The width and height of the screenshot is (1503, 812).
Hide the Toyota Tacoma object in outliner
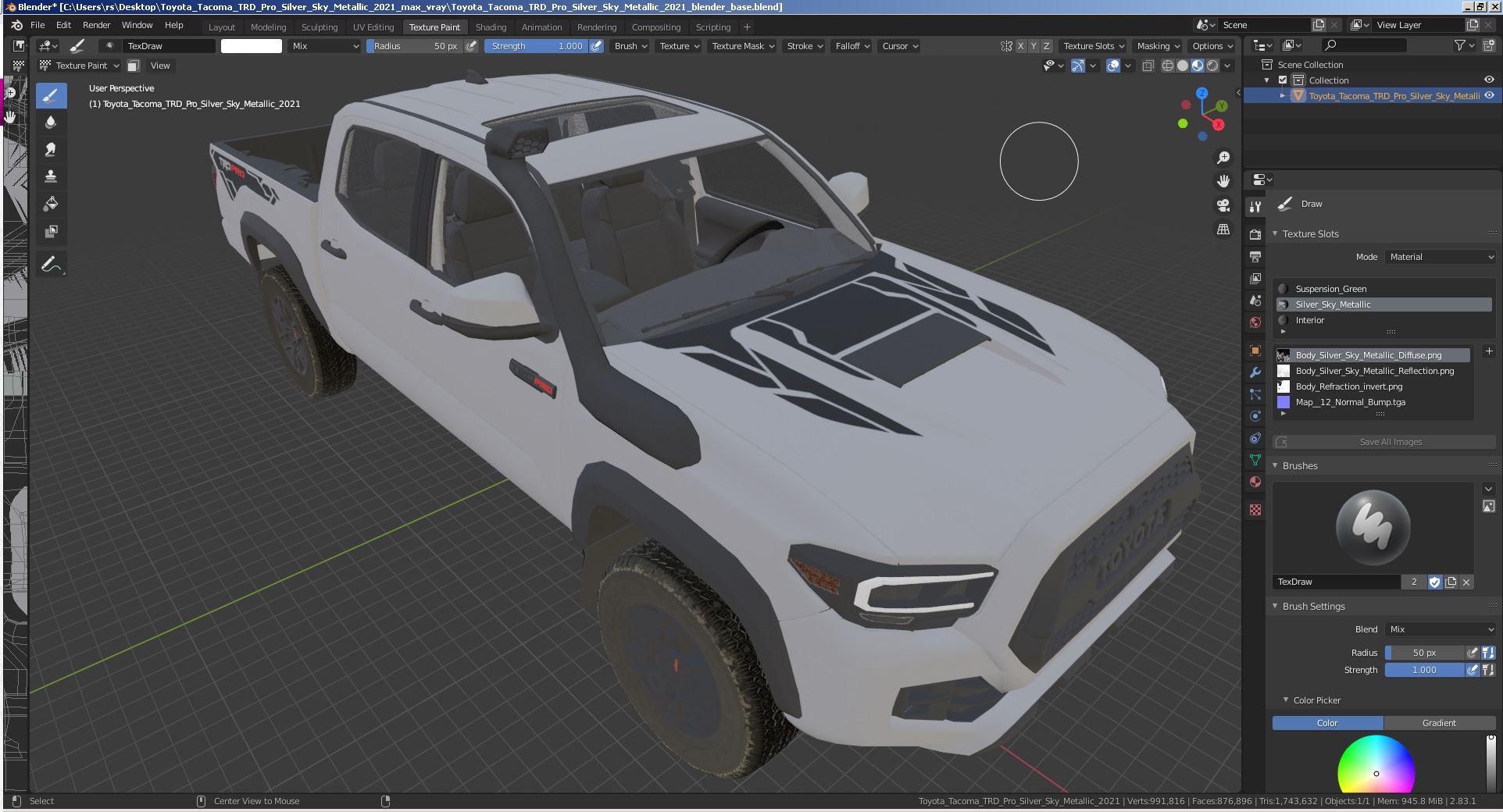[x=1489, y=95]
